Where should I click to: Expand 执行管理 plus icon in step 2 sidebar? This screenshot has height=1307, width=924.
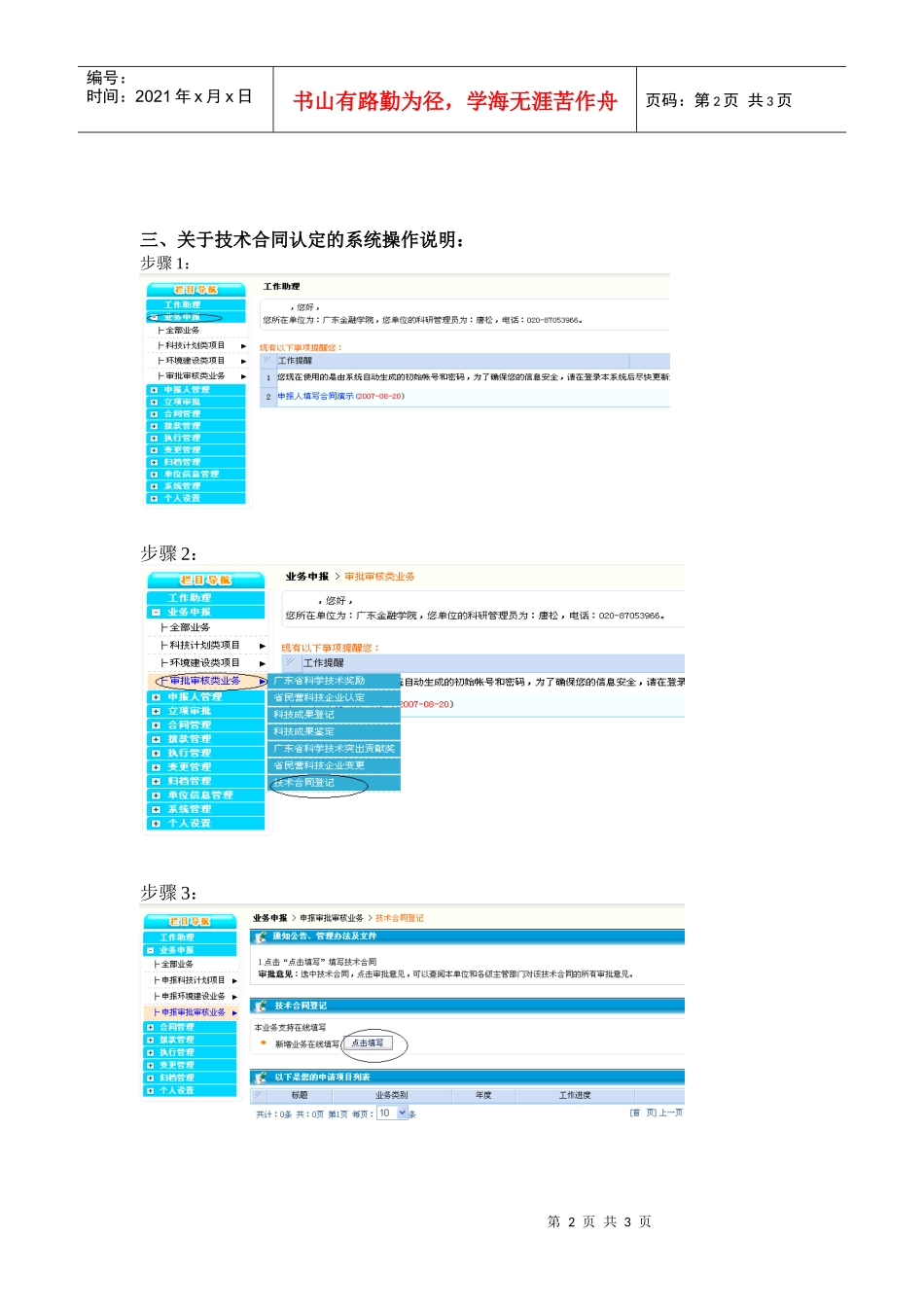[x=156, y=753]
